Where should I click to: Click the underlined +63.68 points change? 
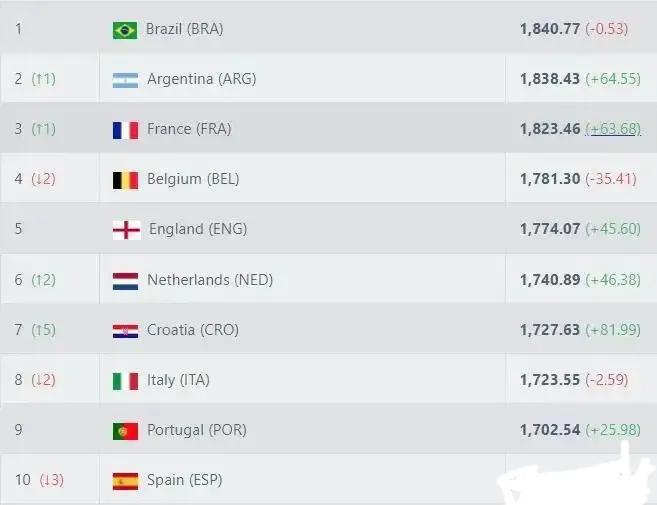613,129
